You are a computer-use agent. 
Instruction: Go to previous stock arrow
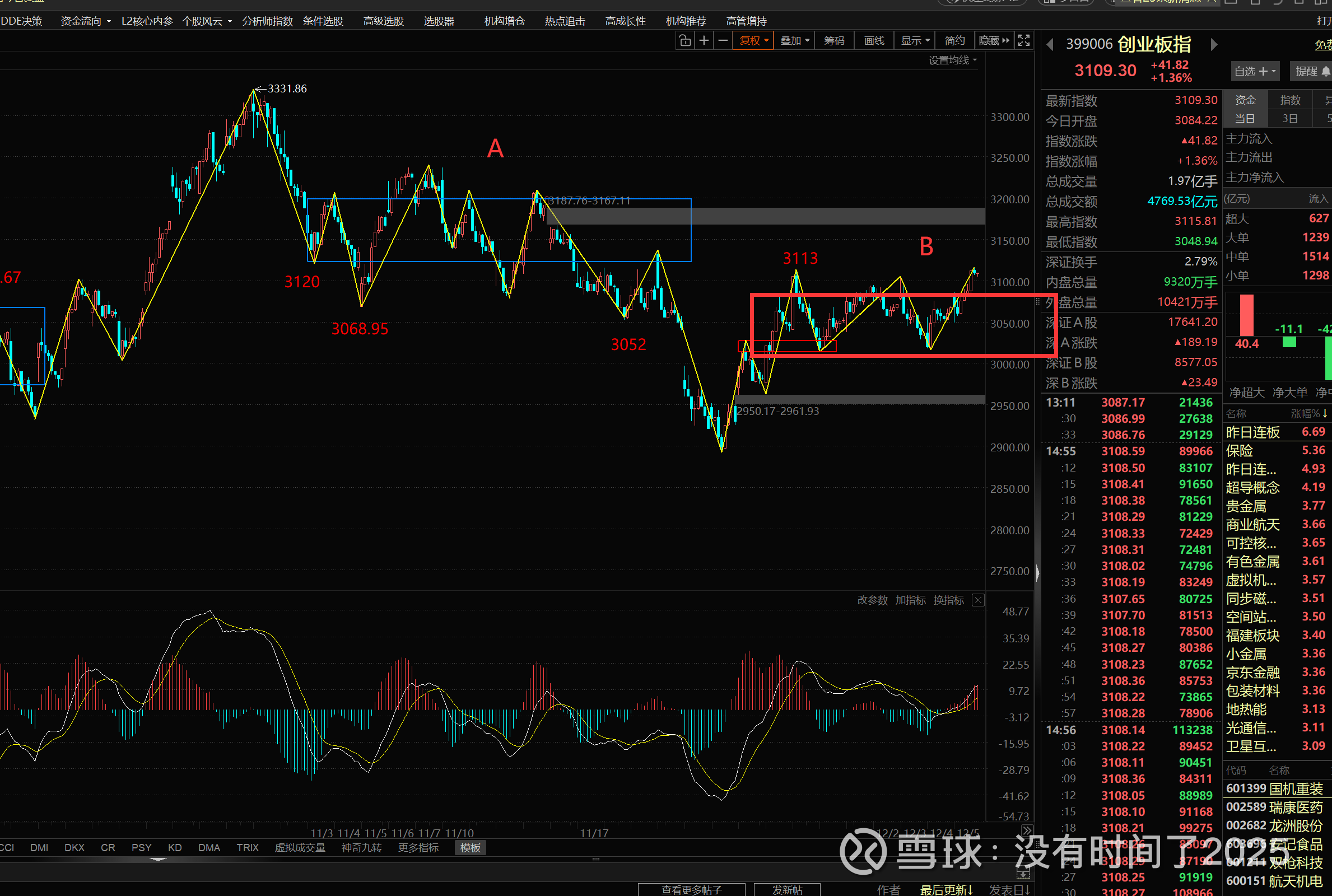(x=1050, y=45)
